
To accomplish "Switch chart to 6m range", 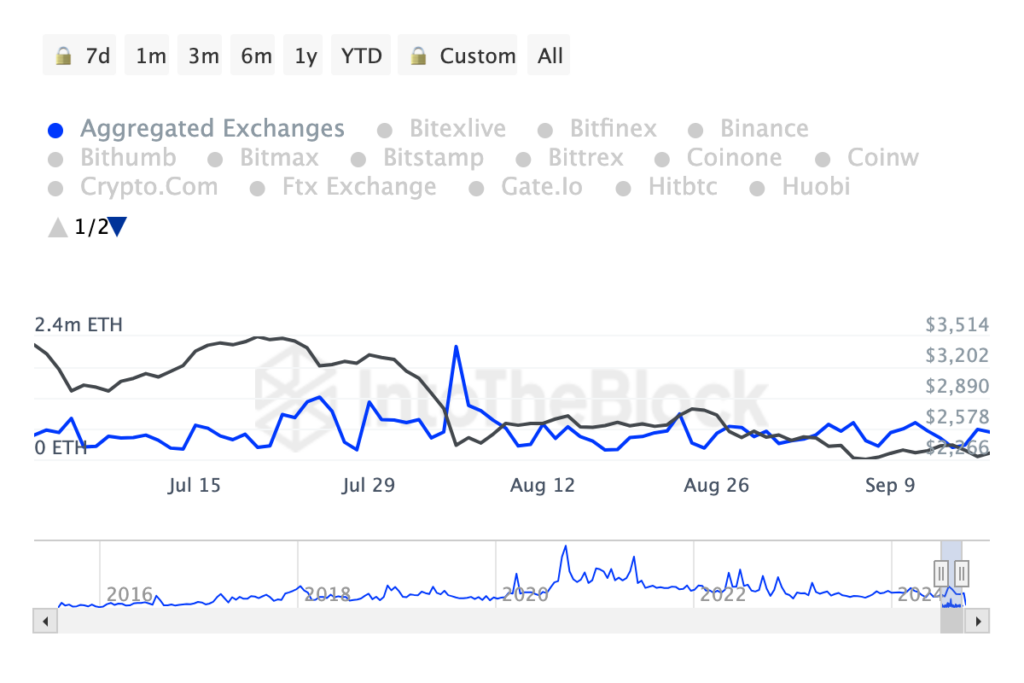I will tap(253, 55).
